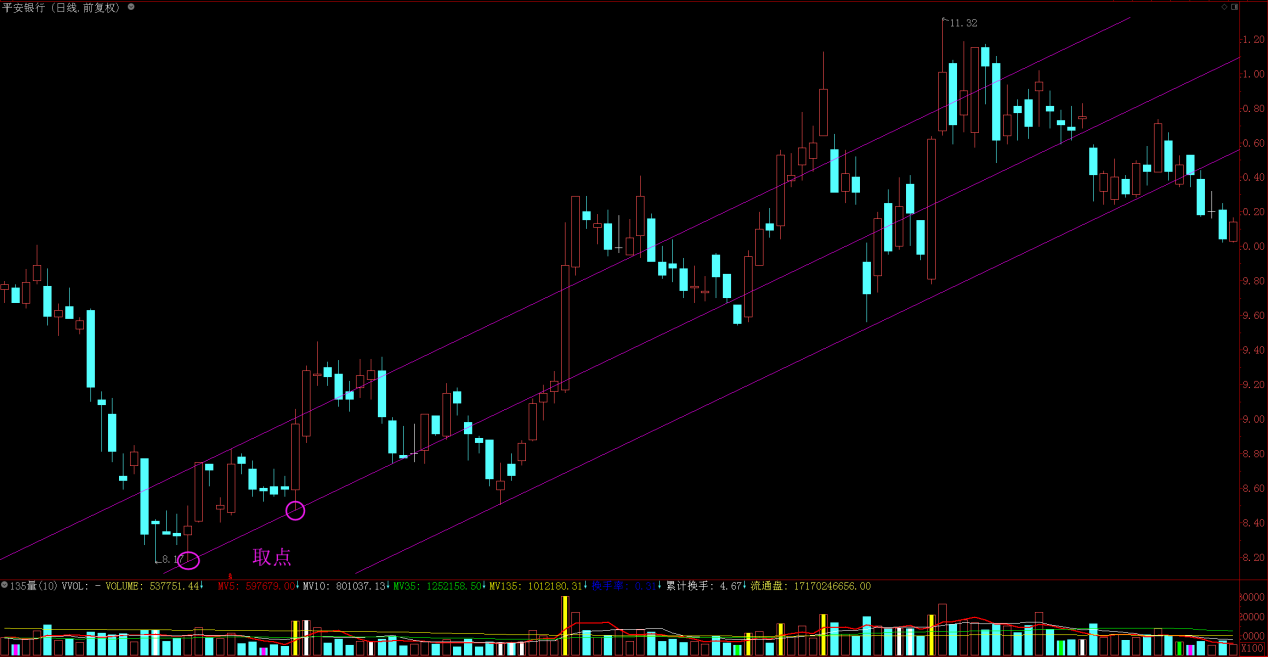Click the 30000 volume axis label
Screen dimensions: 1268x657
(x=1253, y=597)
